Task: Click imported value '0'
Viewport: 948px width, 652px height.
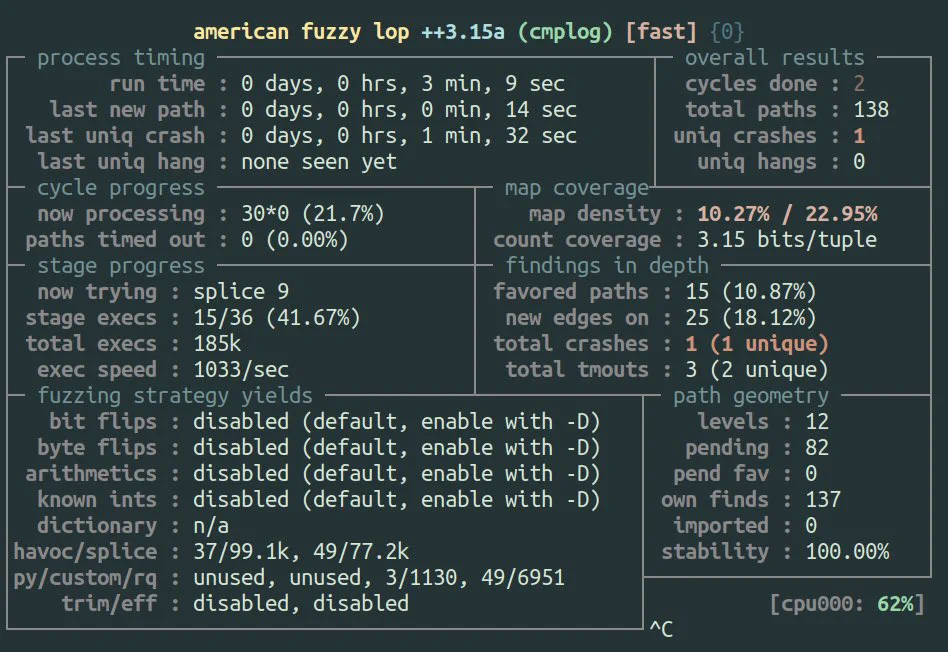Action: [x=811, y=526]
